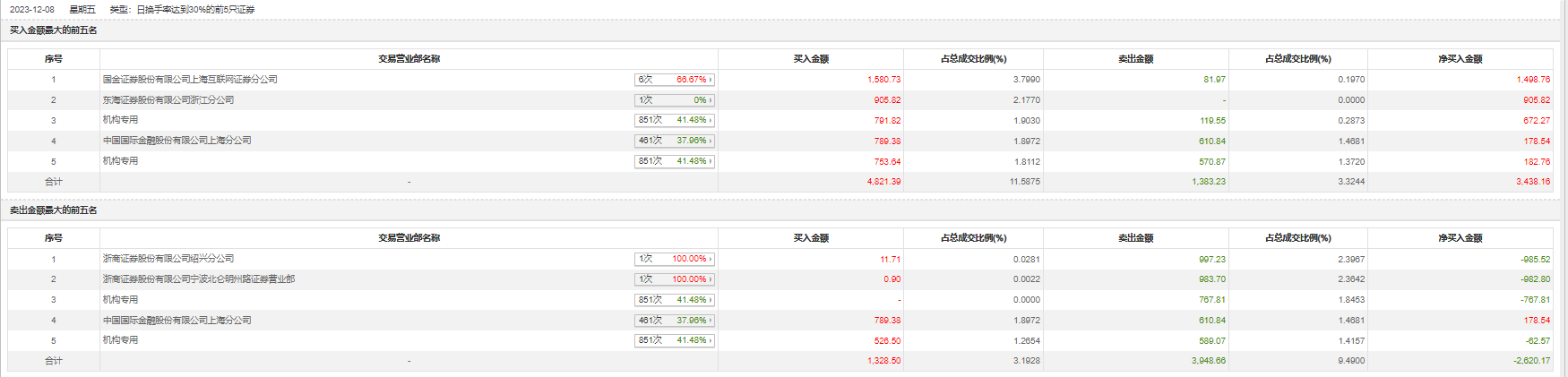This screenshot has width=1568, height=377.
Task: Click 中国国际金融上海分公司 in the sell table
Action: [177, 321]
